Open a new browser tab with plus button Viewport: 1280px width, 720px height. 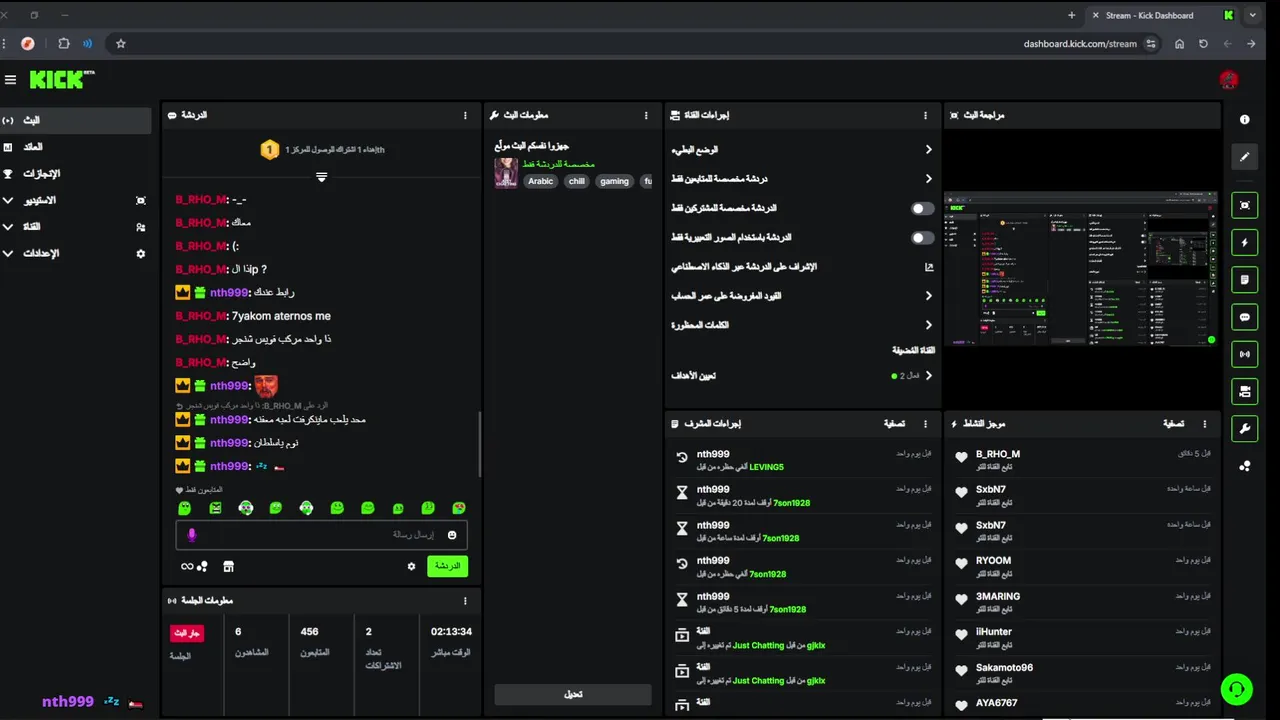click(1072, 15)
